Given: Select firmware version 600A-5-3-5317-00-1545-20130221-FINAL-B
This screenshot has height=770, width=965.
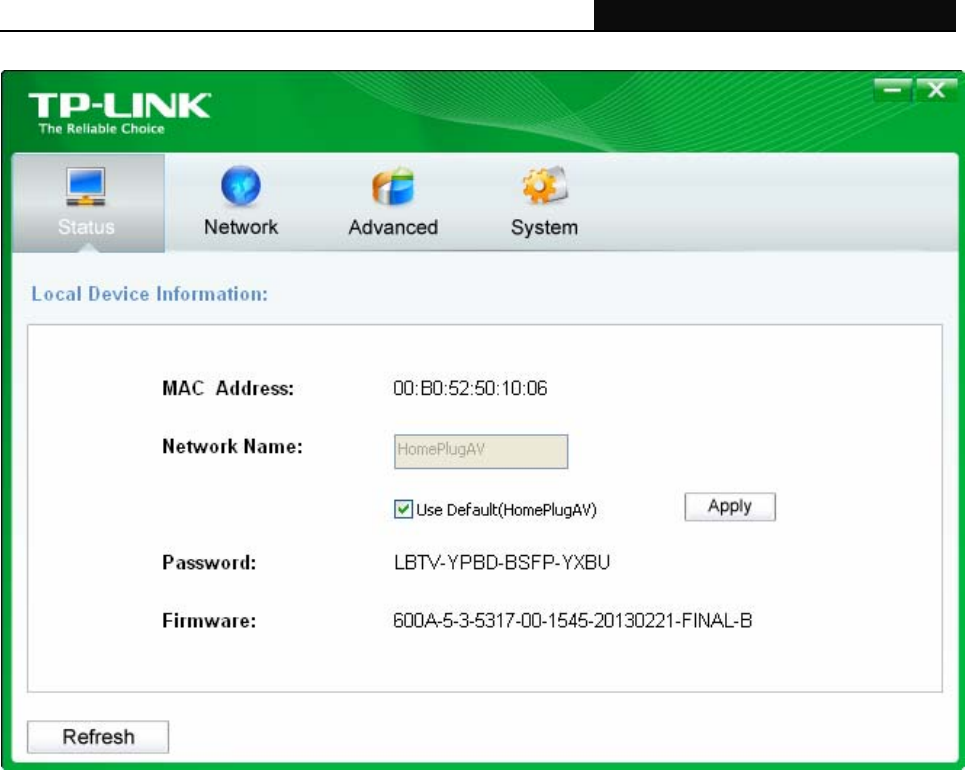Looking at the screenshot, I should pyautogui.click(x=572, y=620).
